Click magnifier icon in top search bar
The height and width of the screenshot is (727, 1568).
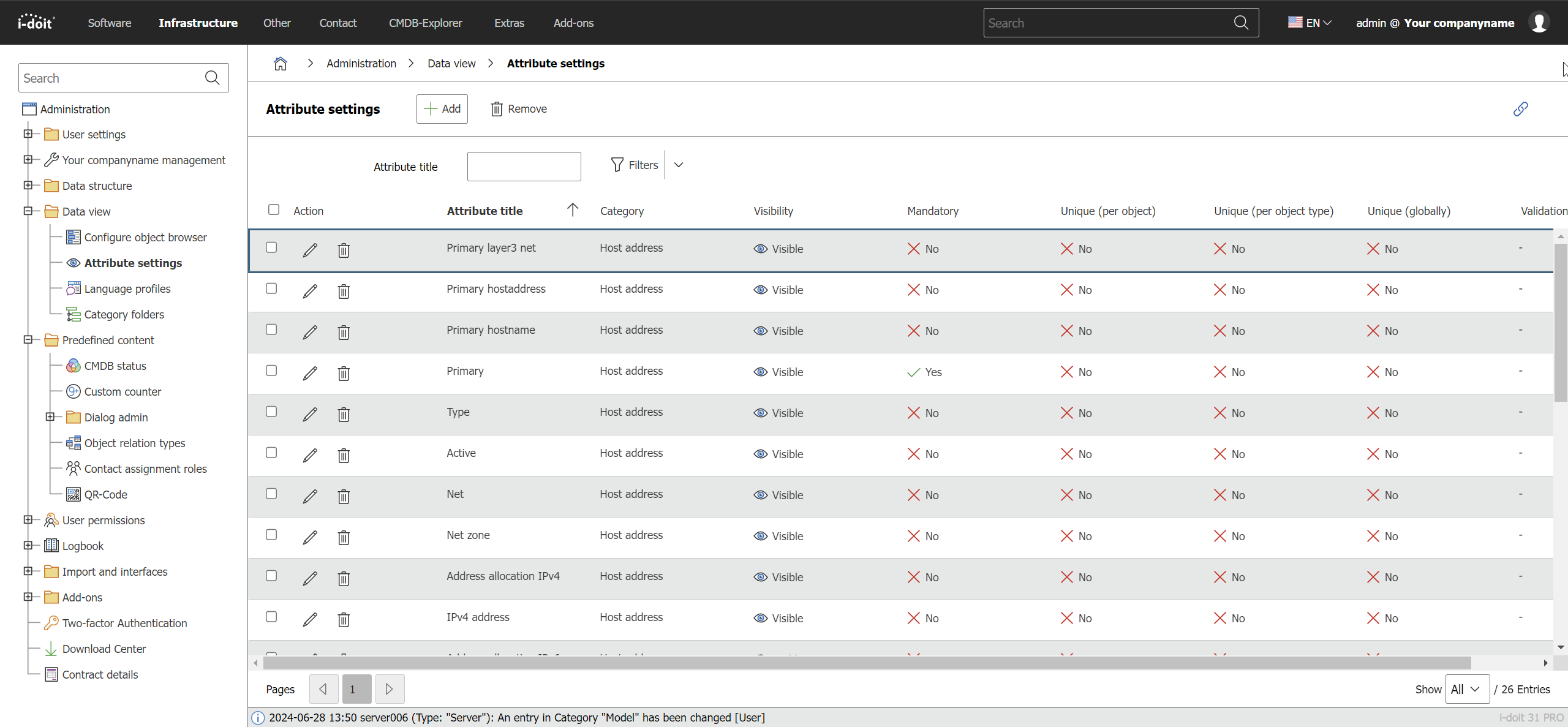tap(1241, 23)
